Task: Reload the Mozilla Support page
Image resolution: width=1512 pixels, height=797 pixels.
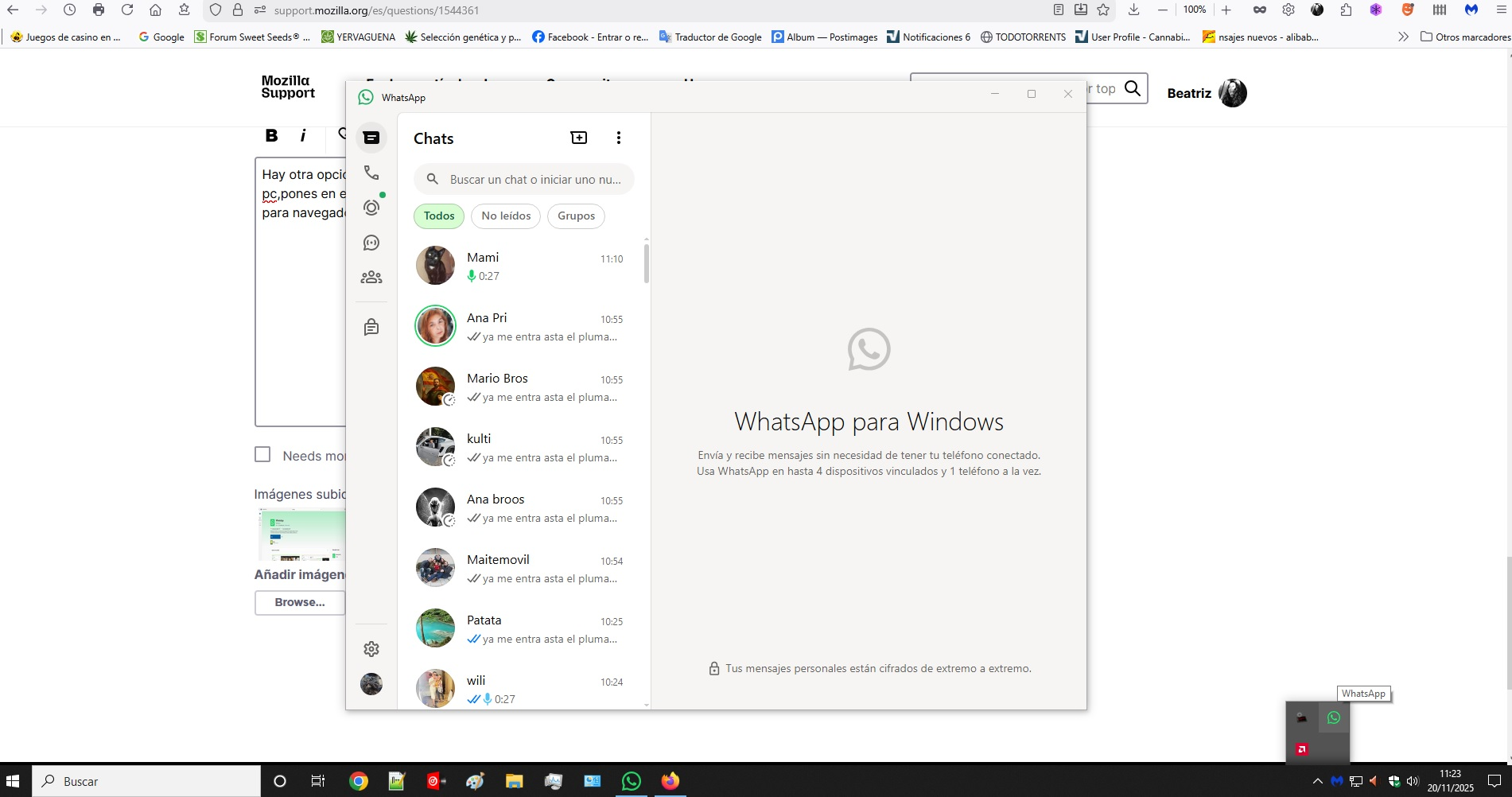Action: (x=127, y=10)
